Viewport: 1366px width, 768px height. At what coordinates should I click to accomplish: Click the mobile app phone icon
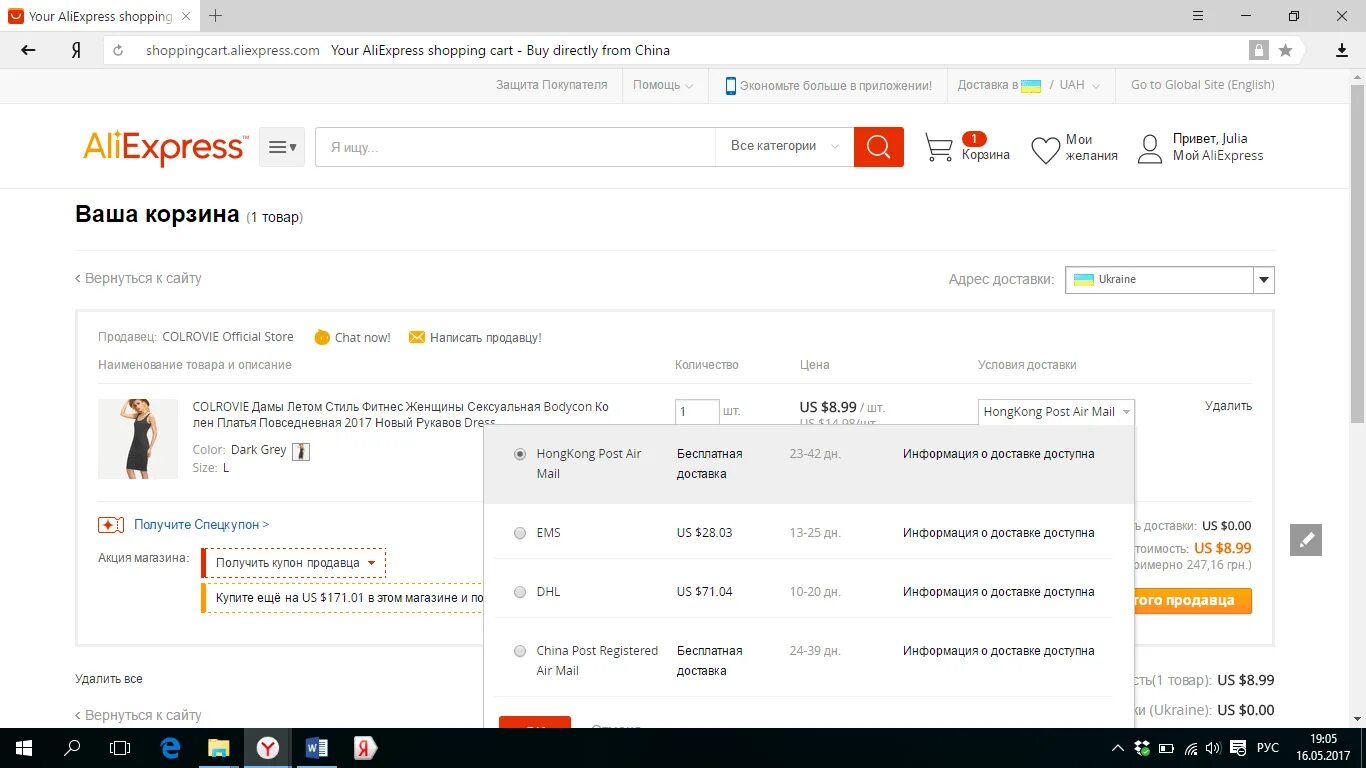point(731,86)
